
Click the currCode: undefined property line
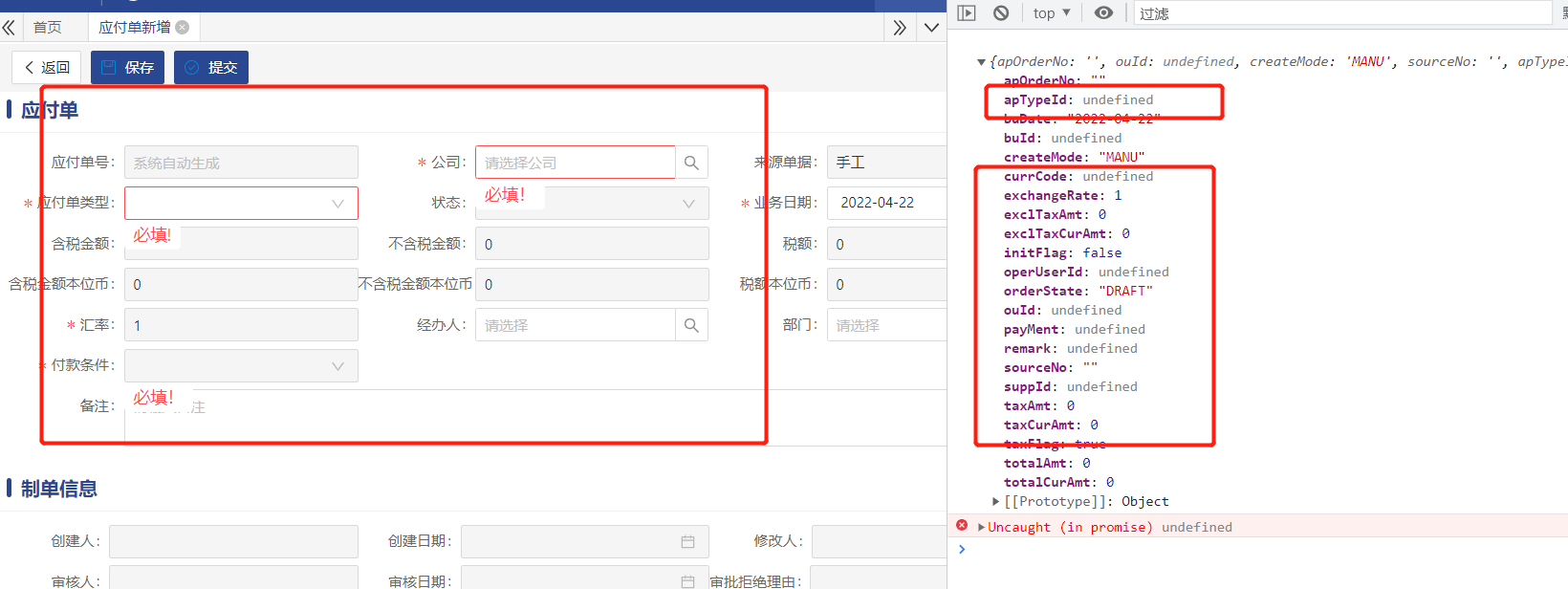tap(1078, 176)
